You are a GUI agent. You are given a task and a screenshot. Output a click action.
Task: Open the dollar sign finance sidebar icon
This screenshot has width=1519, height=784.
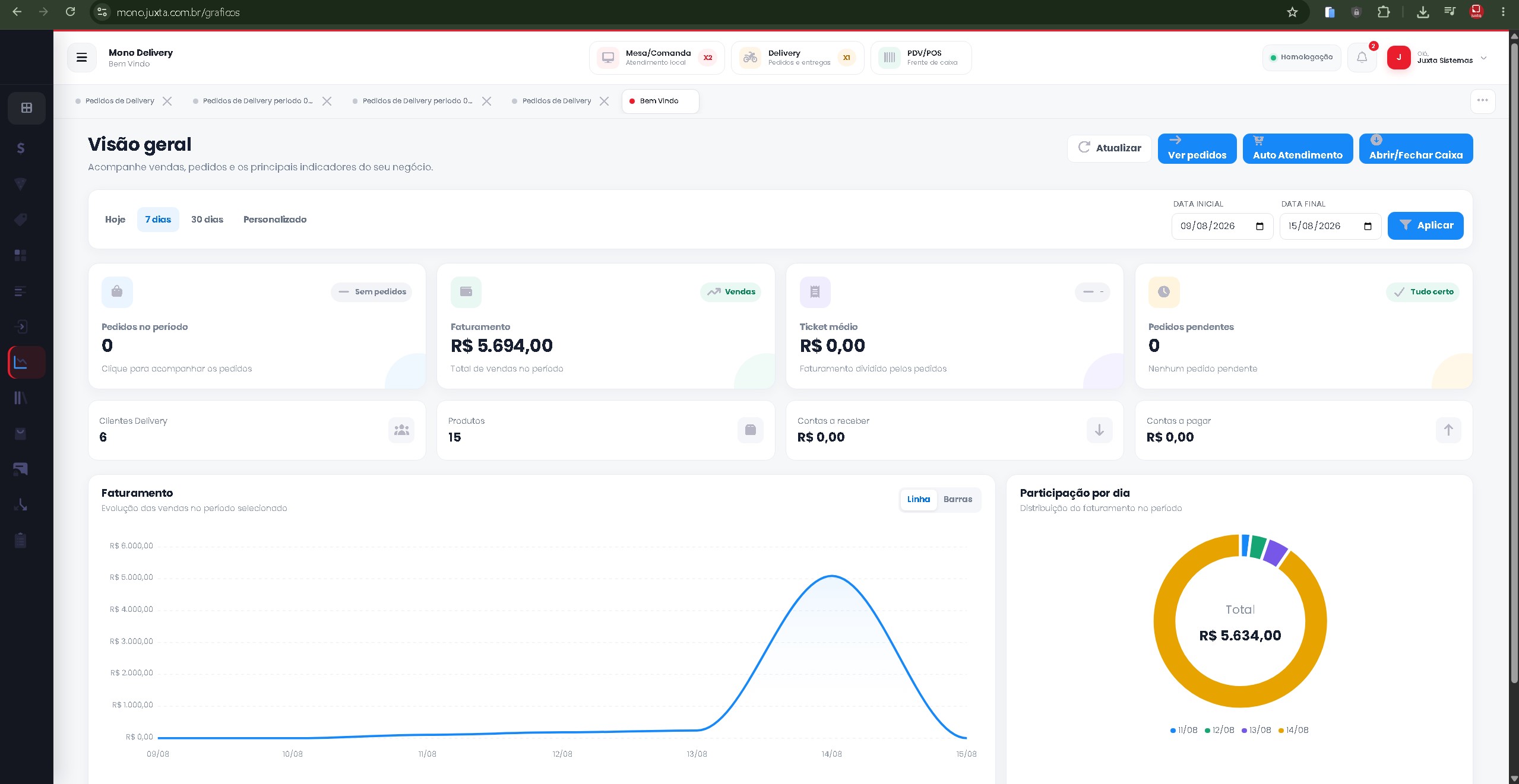coord(21,148)
